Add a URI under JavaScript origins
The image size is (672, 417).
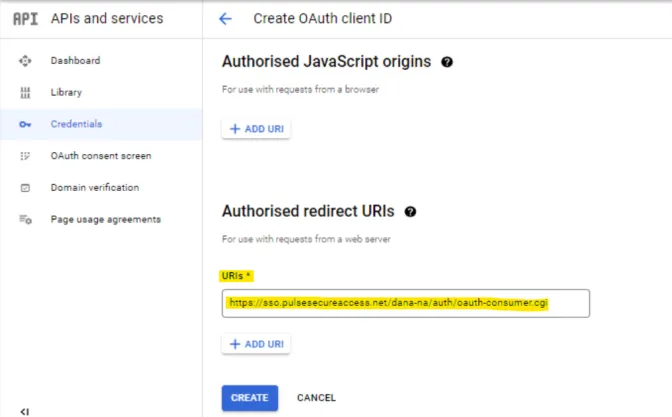pyautogui.click(x=256, y=129)
